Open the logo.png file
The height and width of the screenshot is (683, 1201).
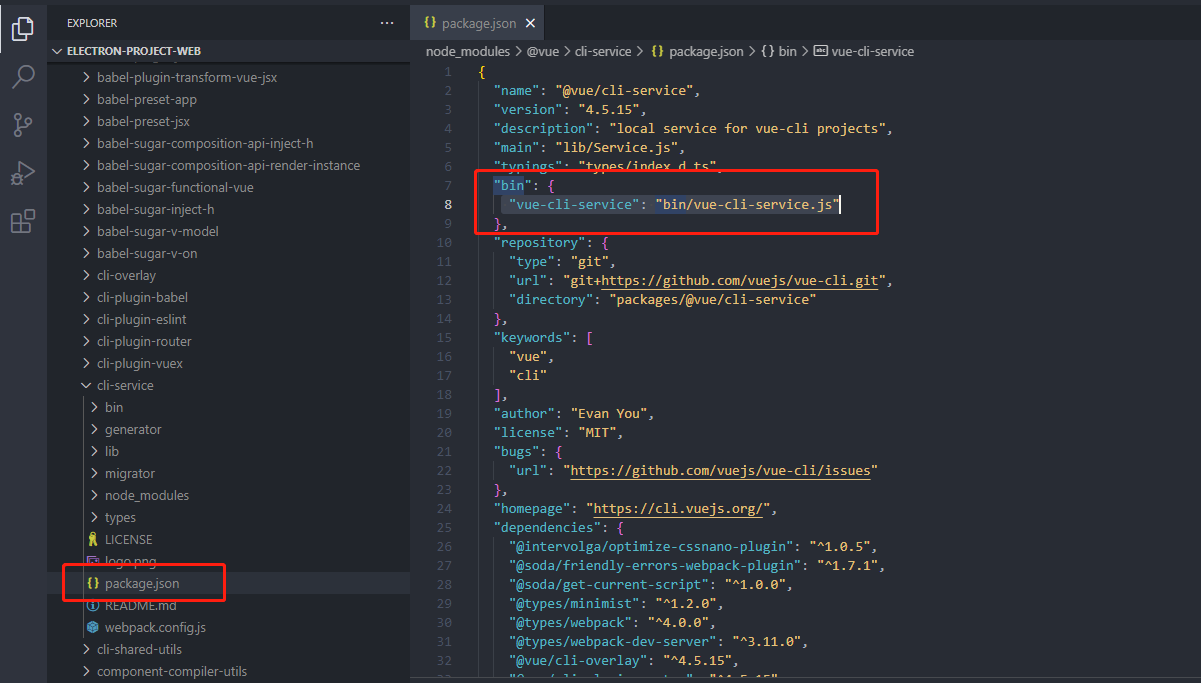tap(130, 561)
